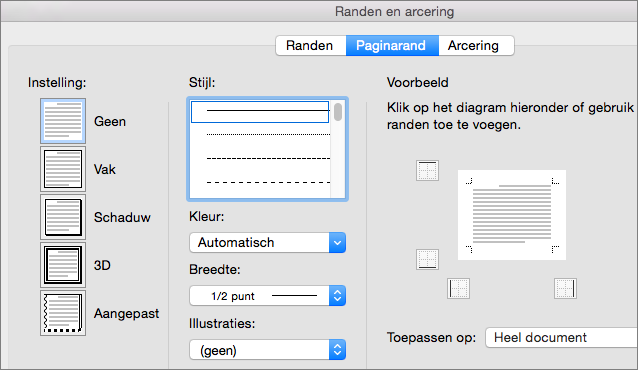The image size is (638, 370).
Task: Select the solid line style
Action: click(x=260, y=112)
